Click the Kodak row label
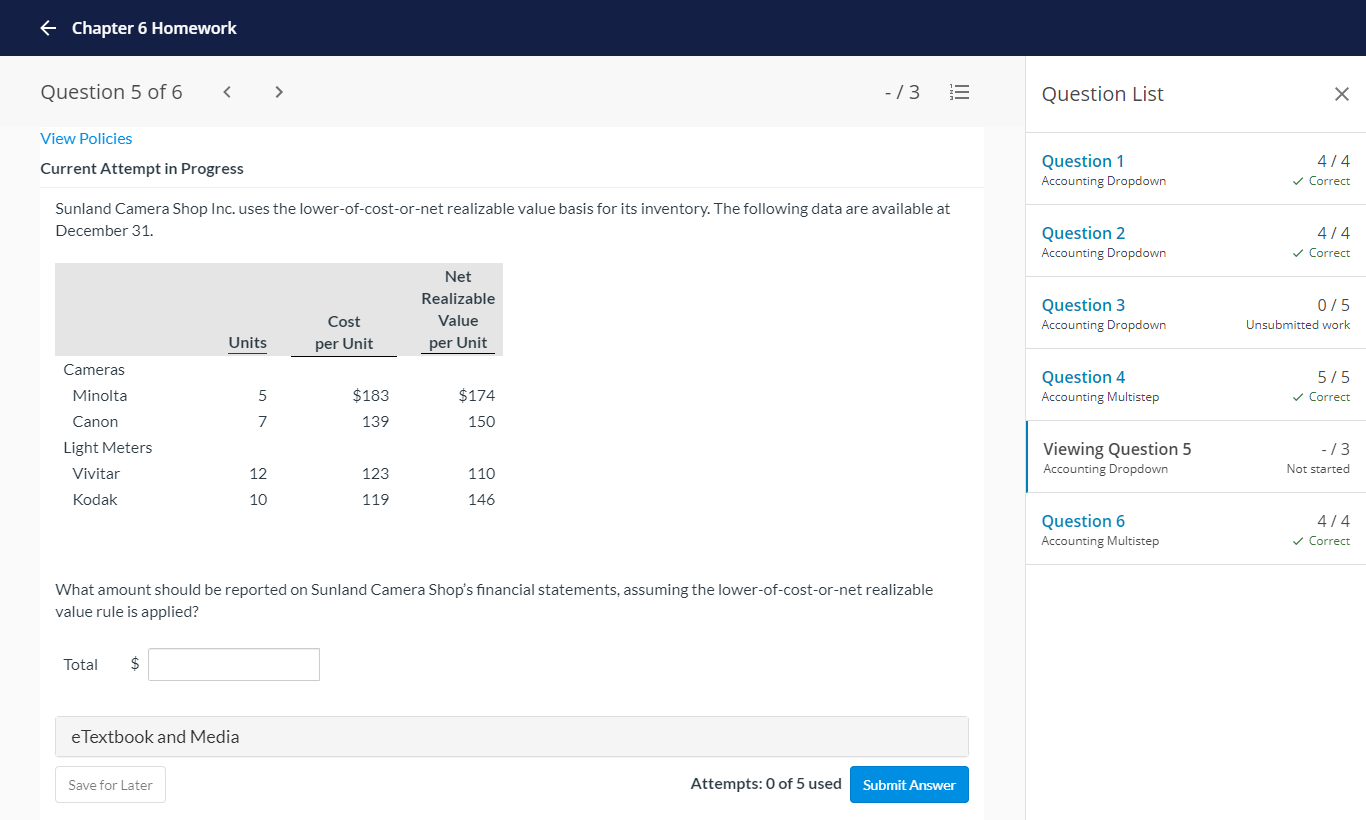The image size is (1366, 820). point(95,500)
